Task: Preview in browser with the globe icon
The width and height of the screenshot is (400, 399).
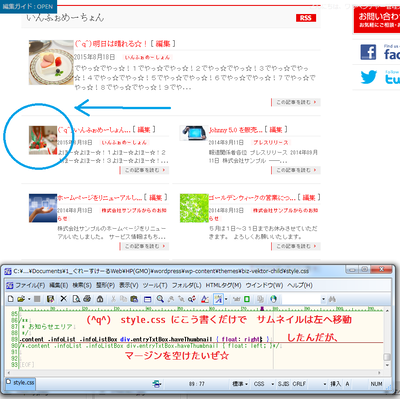Action: coord(273,299)
